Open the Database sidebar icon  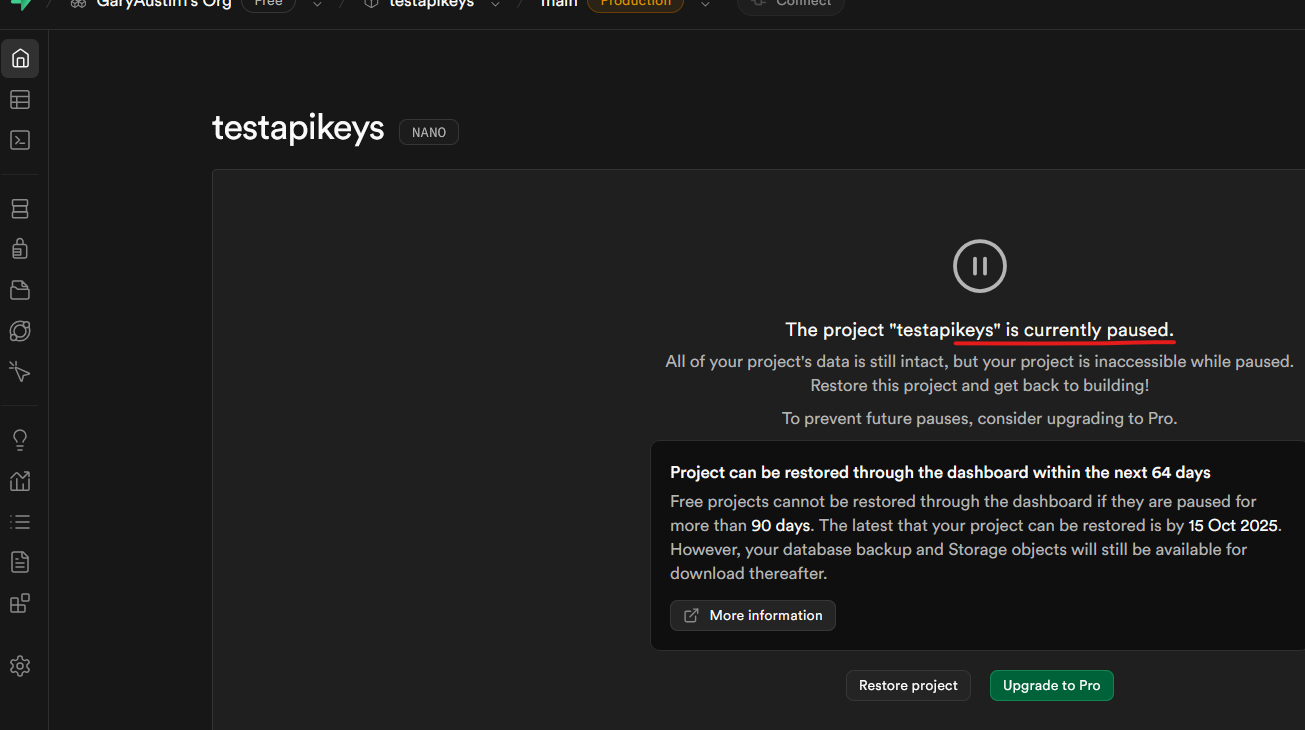tap(20, 209)
